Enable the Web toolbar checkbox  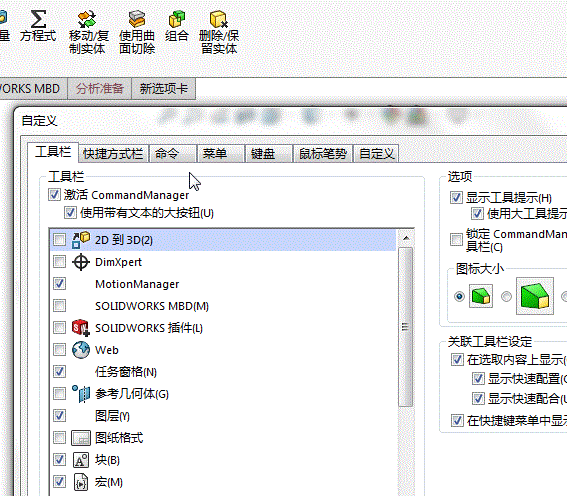59,350
